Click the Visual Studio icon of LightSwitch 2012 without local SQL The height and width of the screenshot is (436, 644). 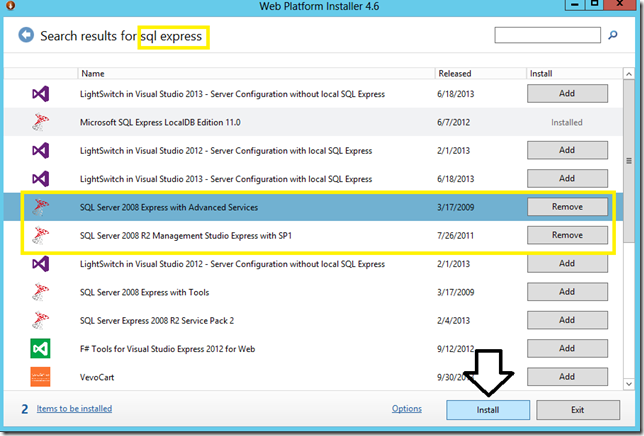[x=40, y=264]
